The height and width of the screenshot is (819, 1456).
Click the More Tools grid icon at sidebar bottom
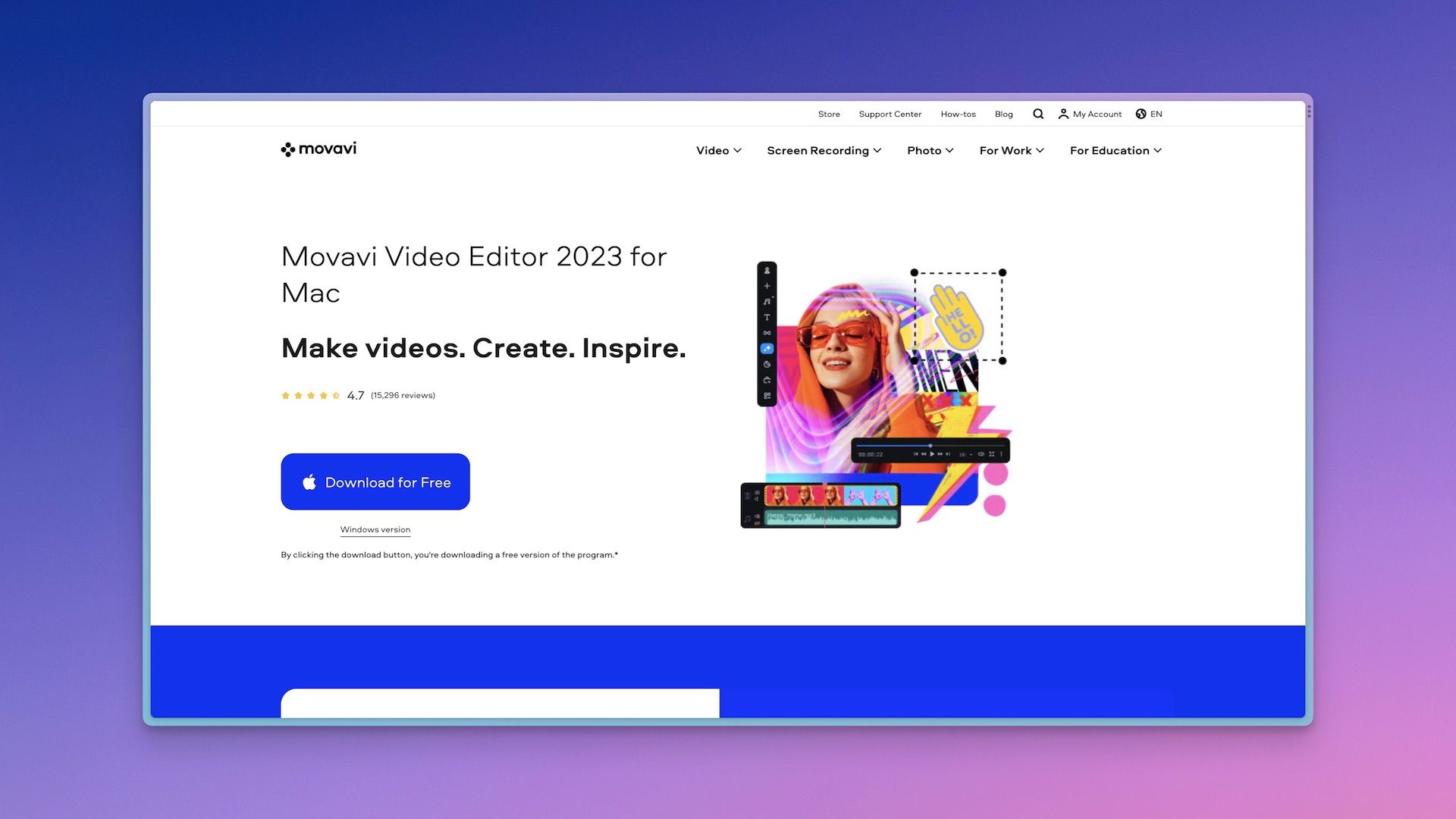click(767, 395)
